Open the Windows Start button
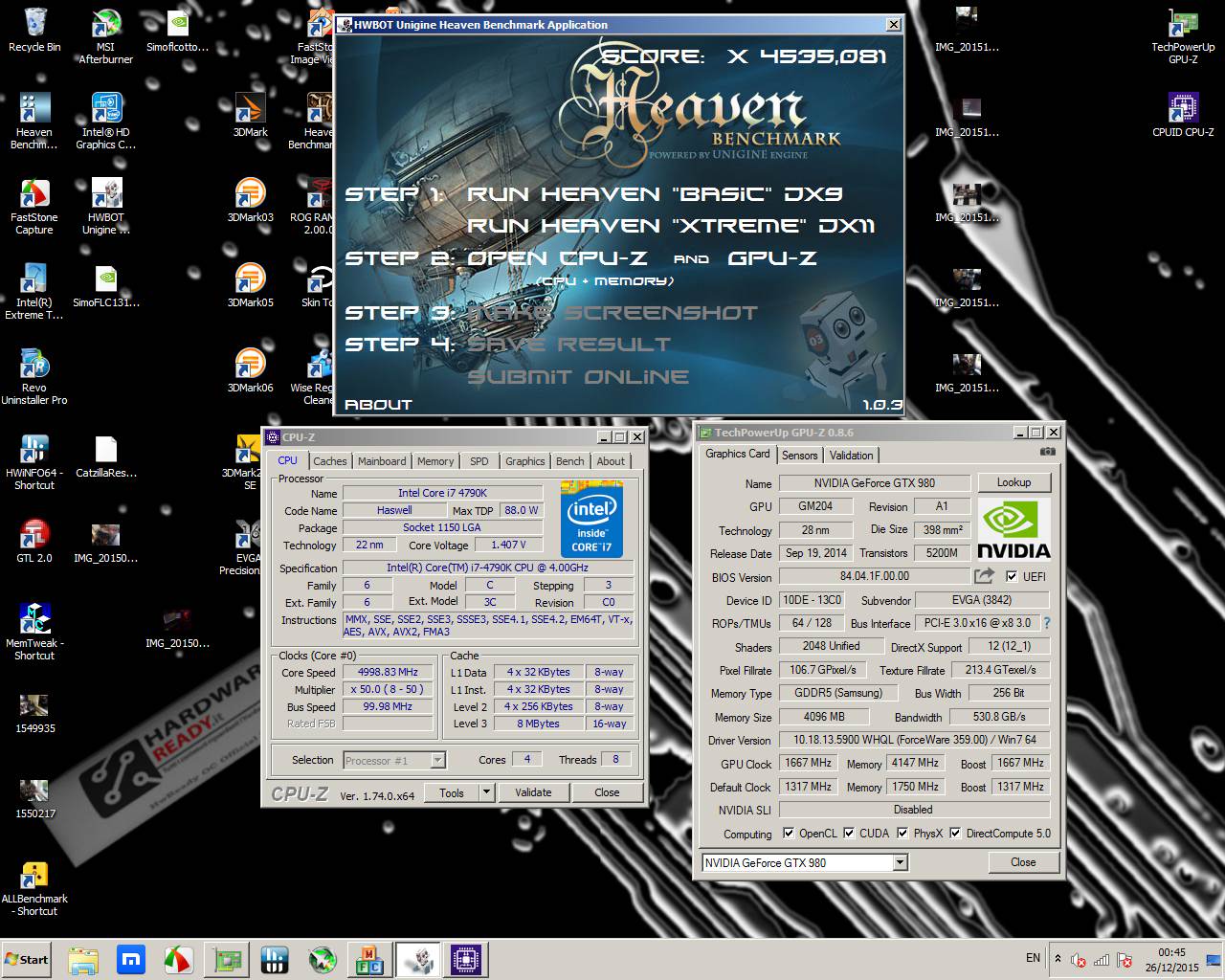The width and height of the screenshot is (1225, 980). click(x=27, y=960)
